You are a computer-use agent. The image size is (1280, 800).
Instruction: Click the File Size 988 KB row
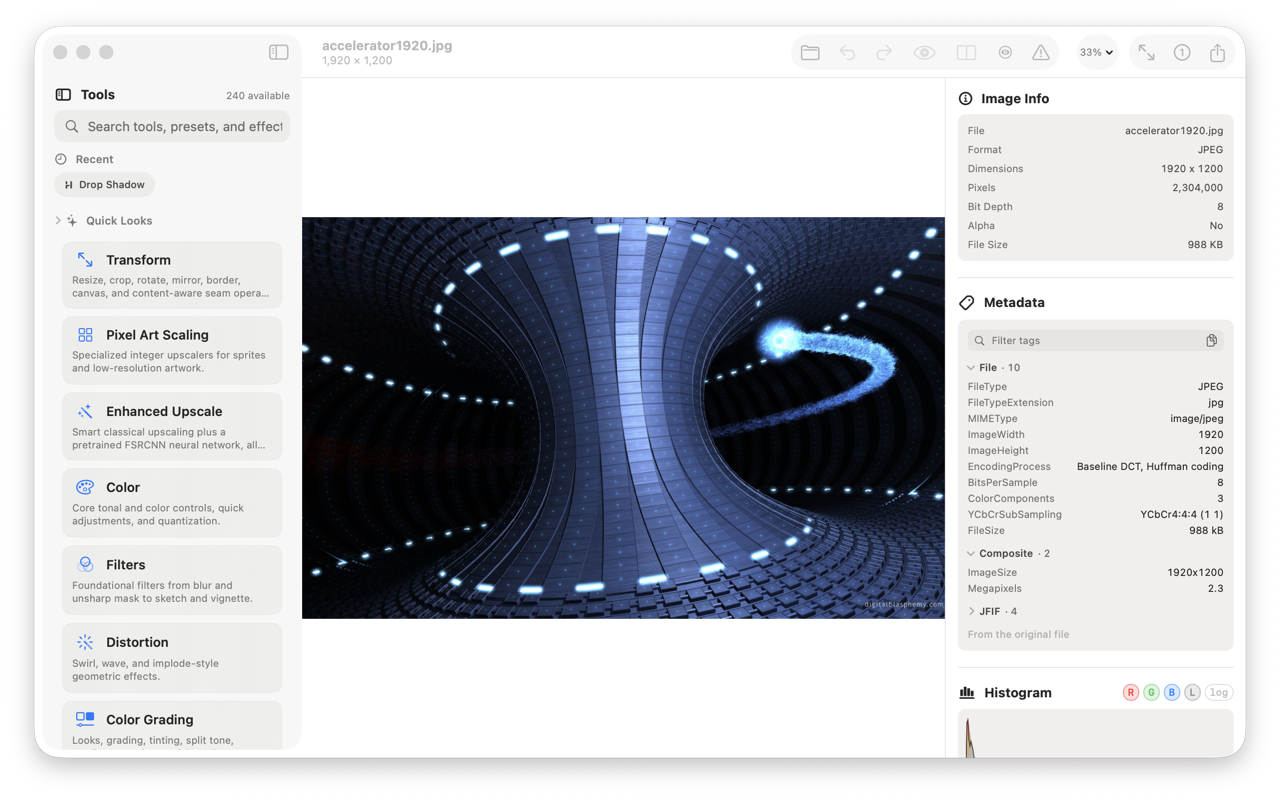click(1095, 245)
